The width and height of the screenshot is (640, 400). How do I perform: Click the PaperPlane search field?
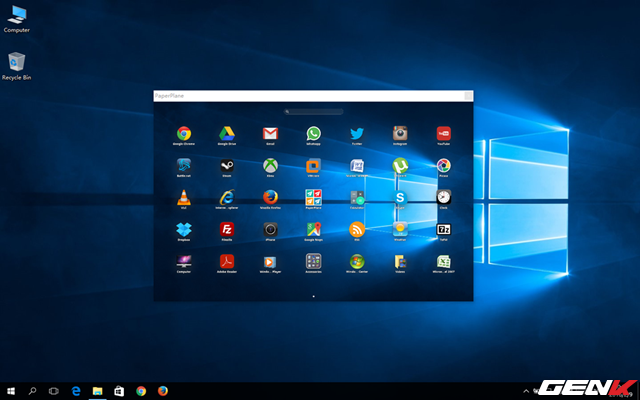coord(314,112)
